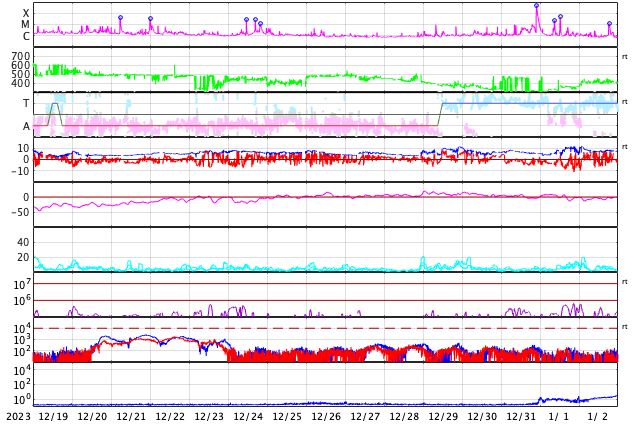Click the '-50' axis label

pyautogui.click(x=21, y=212)
